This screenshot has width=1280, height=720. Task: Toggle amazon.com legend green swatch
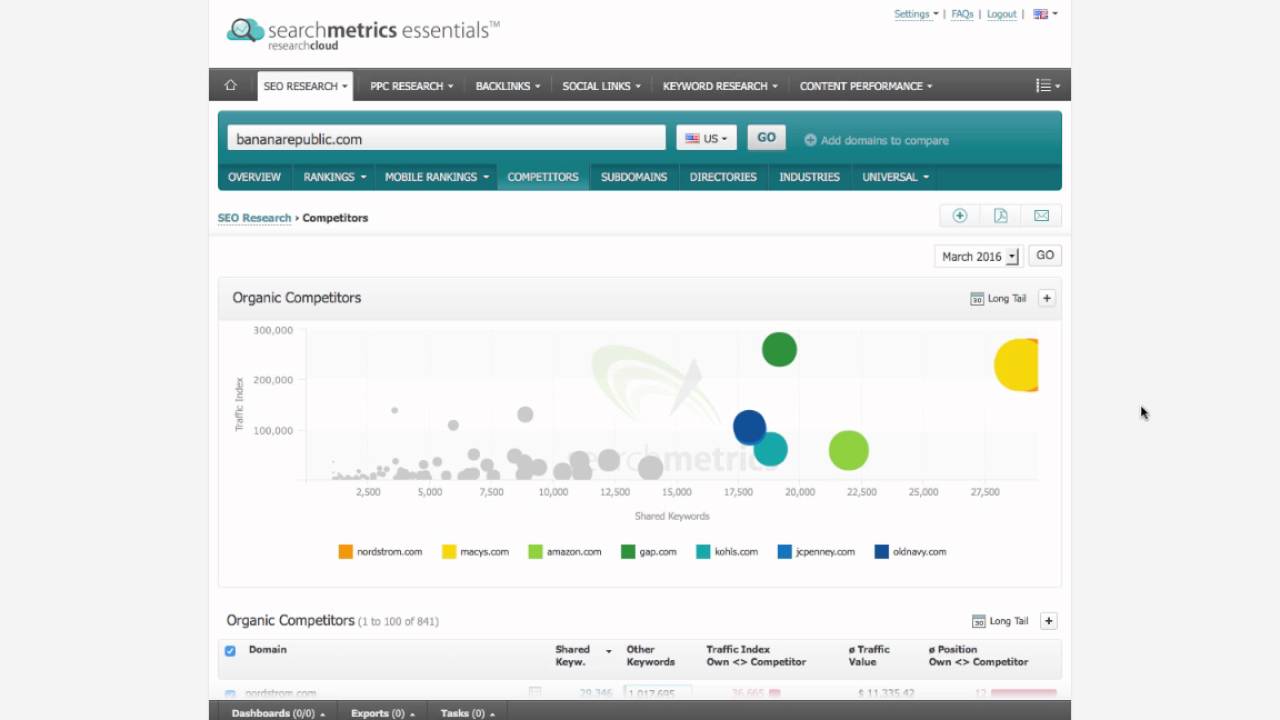coord(535,552)
